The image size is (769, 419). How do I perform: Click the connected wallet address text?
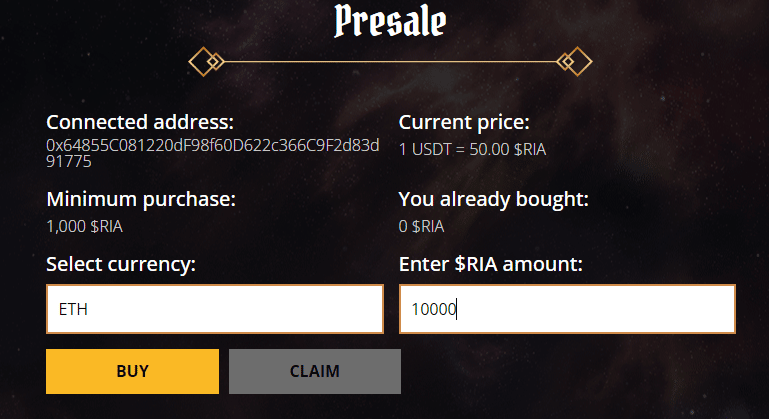point(212,153)
